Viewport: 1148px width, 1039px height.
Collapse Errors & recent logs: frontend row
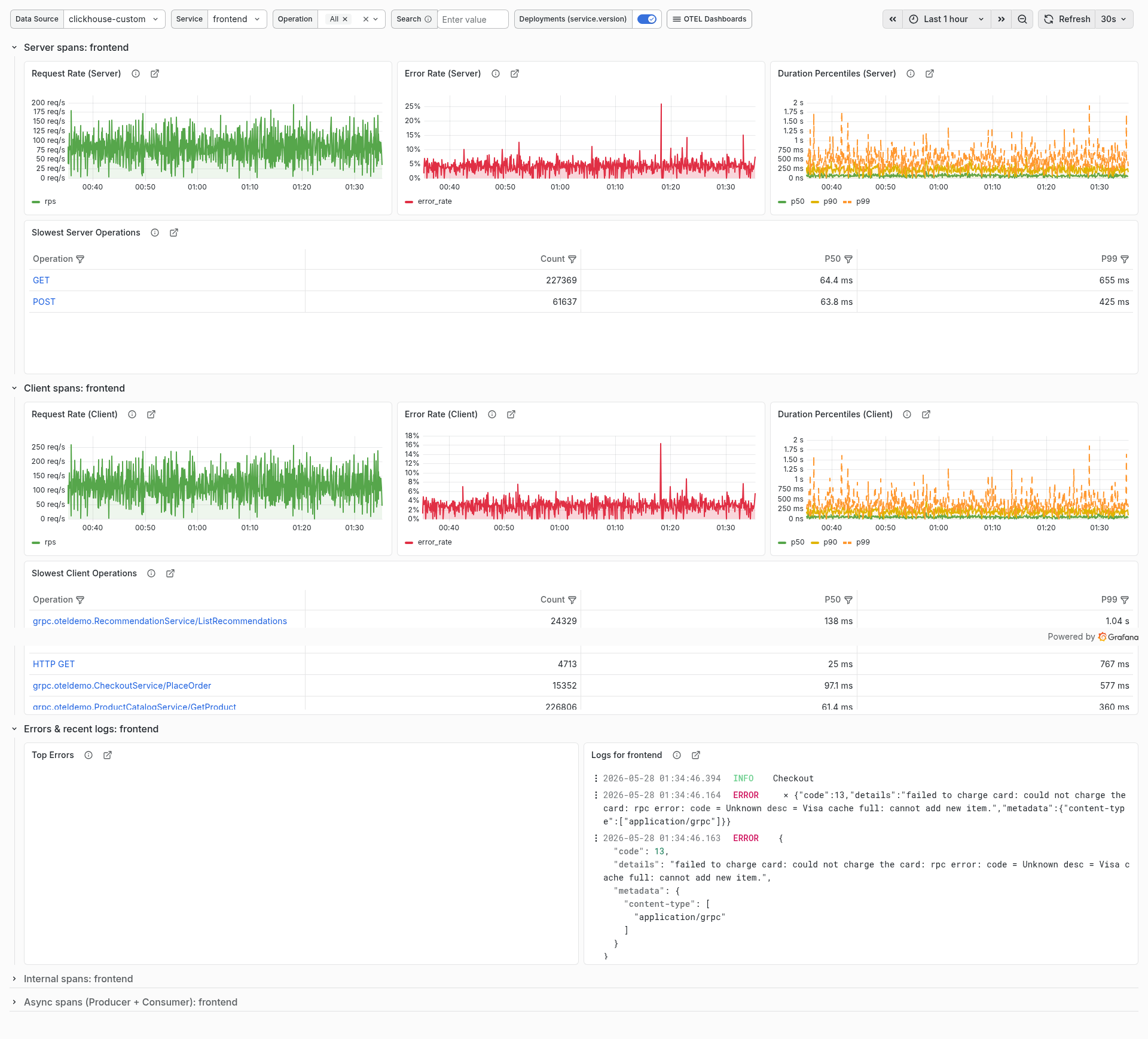14,729
